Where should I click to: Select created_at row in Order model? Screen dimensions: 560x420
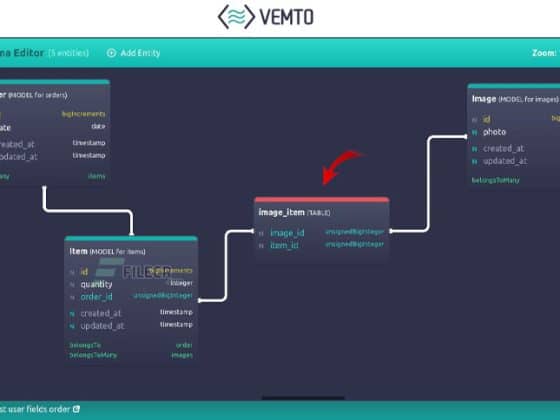pyautogui.click(x=53, y=144)
